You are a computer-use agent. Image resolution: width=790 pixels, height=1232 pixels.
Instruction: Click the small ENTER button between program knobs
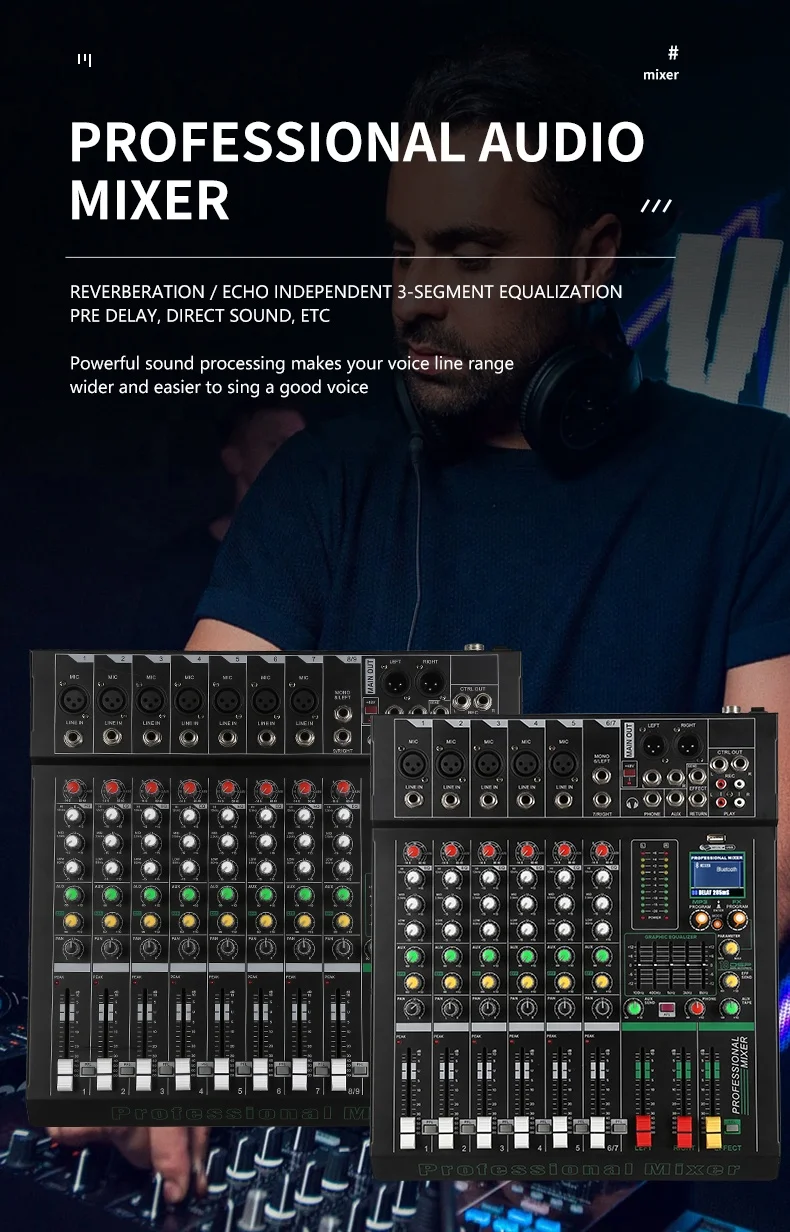[x=717, y=924]
